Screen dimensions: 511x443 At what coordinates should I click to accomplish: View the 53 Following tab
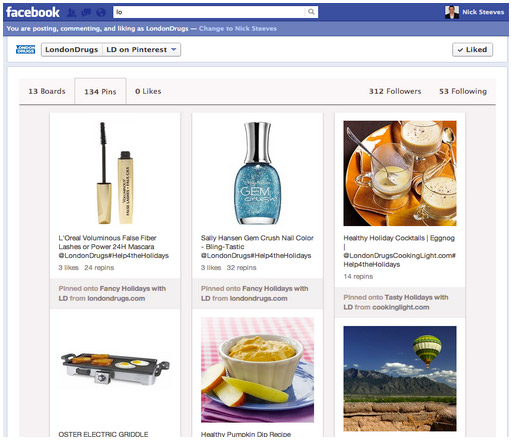463,91
